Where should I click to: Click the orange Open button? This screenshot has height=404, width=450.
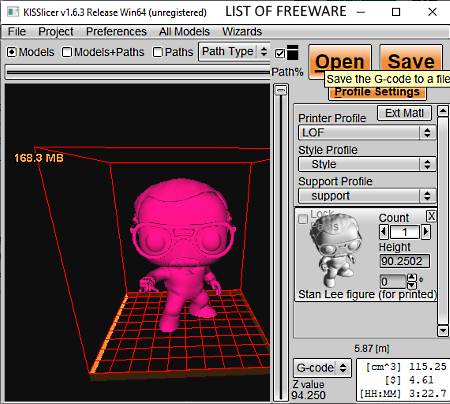coord(340,62)
